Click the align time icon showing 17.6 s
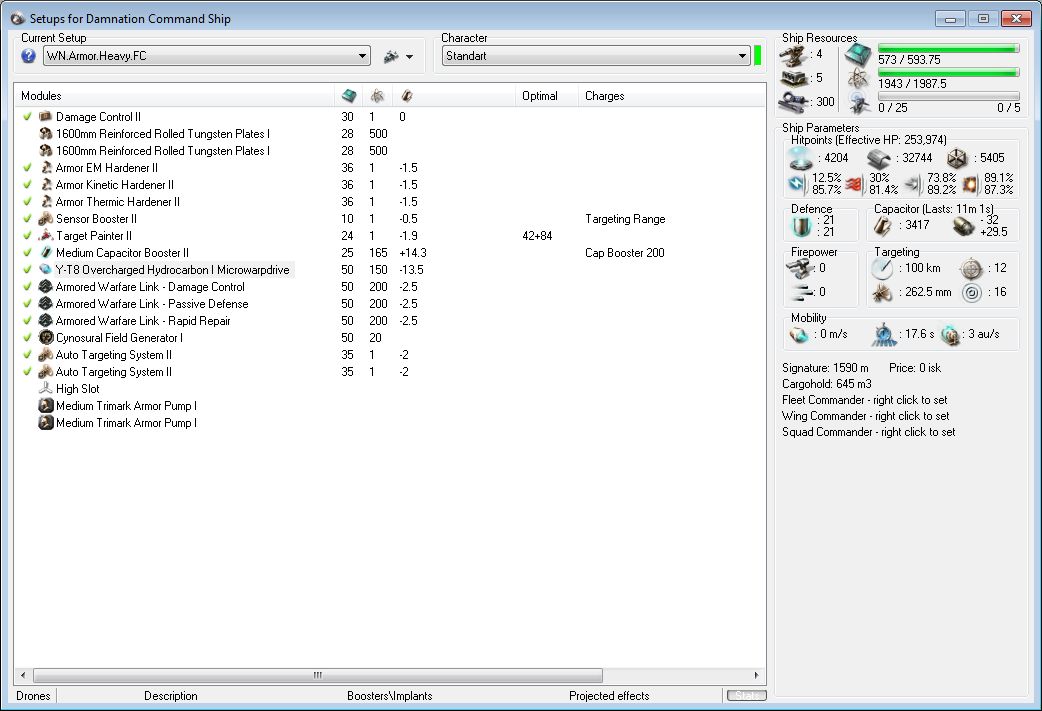Screen dimensions: 1042x711 (x=885, y=334)
